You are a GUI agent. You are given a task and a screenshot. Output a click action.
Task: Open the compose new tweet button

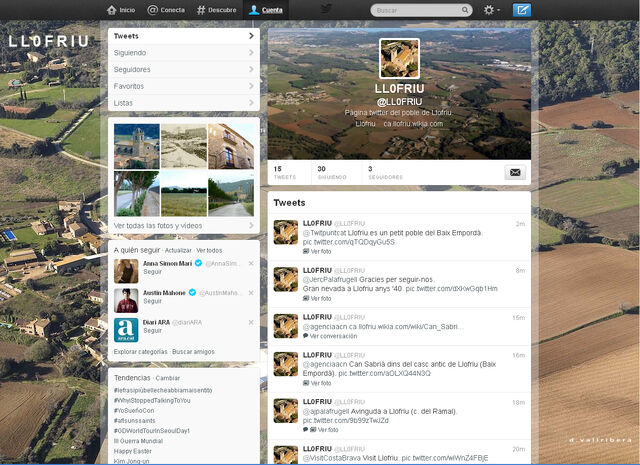click(522, 10)
